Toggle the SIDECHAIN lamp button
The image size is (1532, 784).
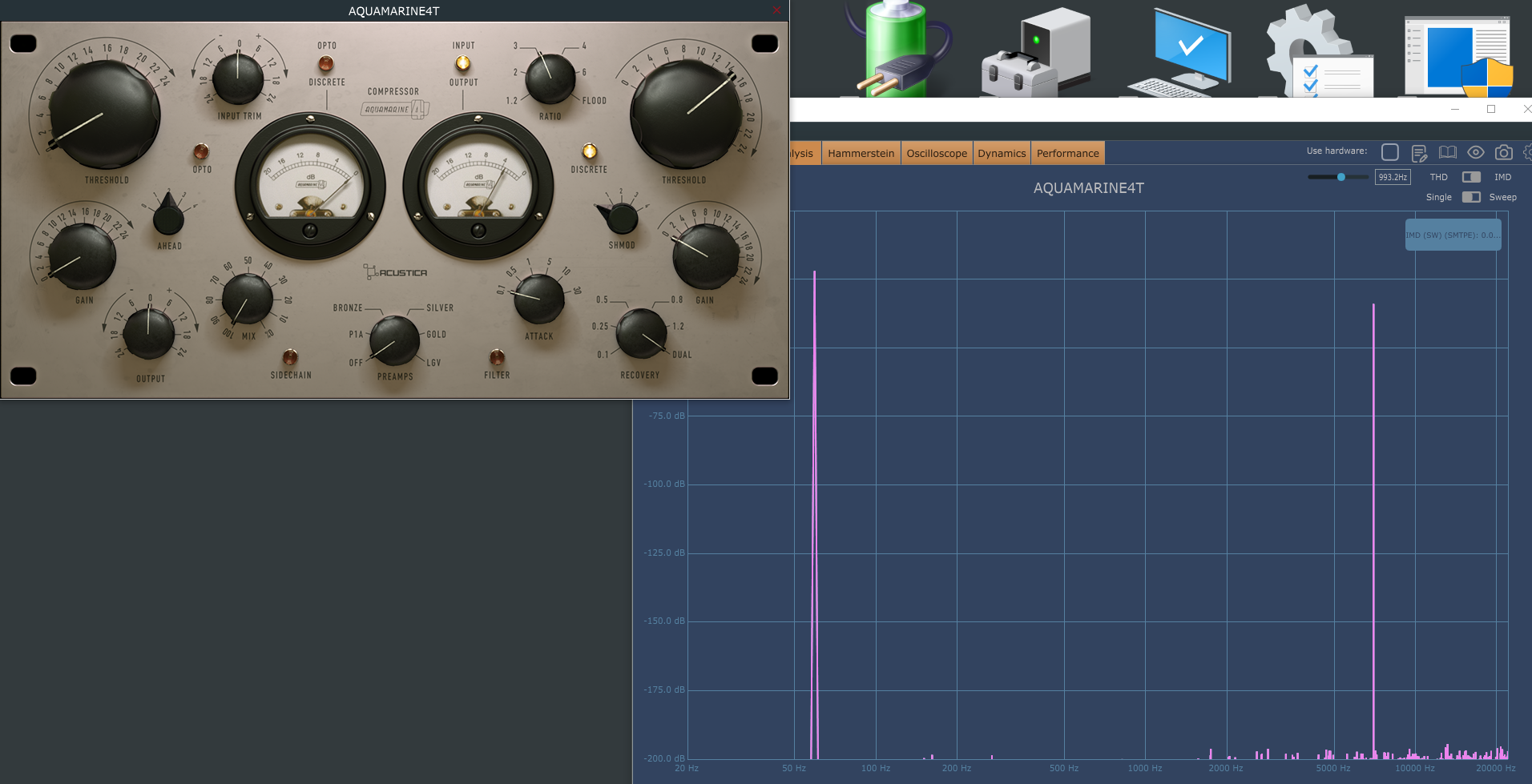click(290, 356)
